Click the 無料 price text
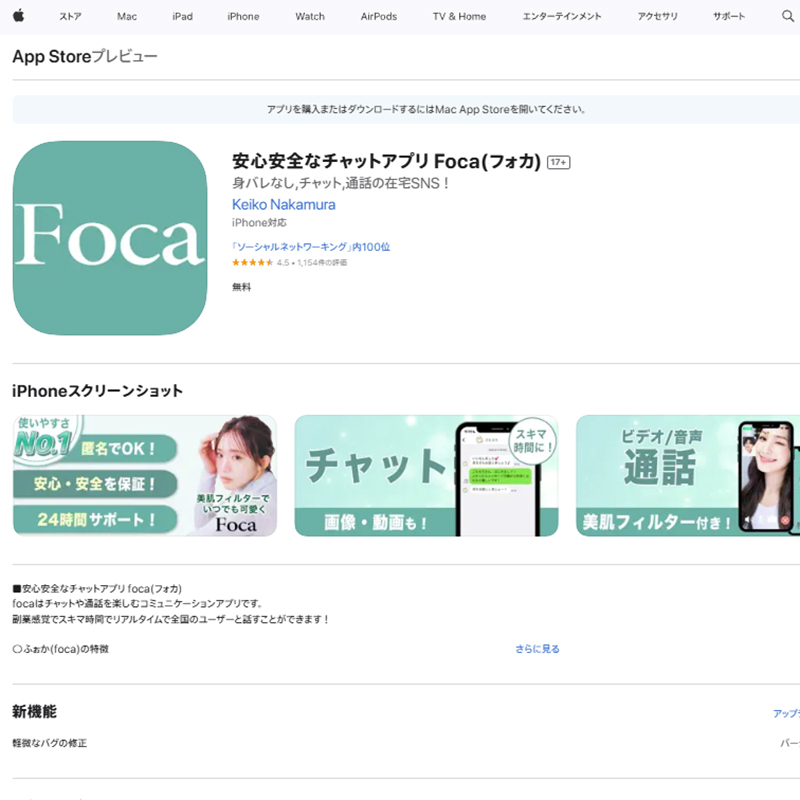 point(241,287)
